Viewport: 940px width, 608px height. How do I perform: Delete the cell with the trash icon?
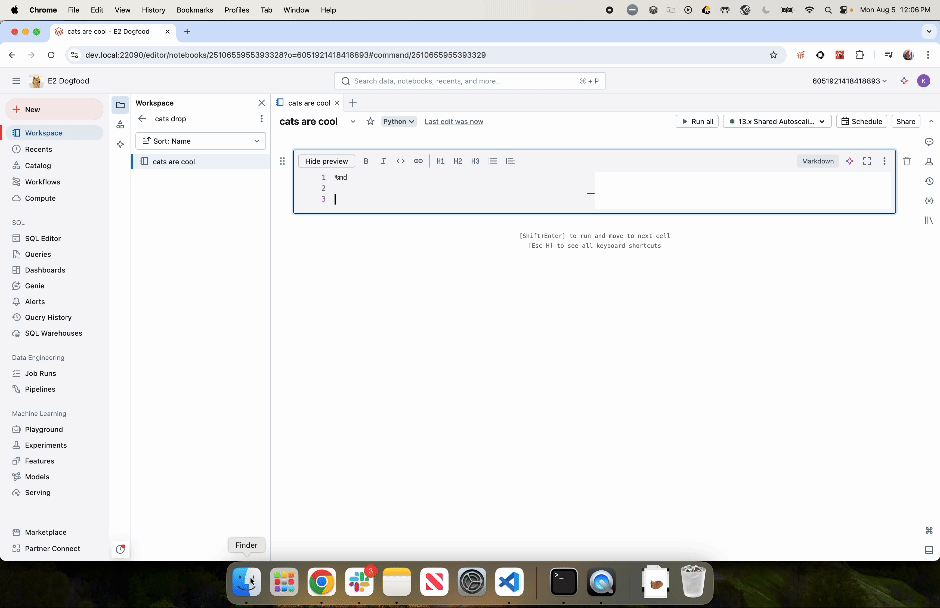[x=906, y=161]
